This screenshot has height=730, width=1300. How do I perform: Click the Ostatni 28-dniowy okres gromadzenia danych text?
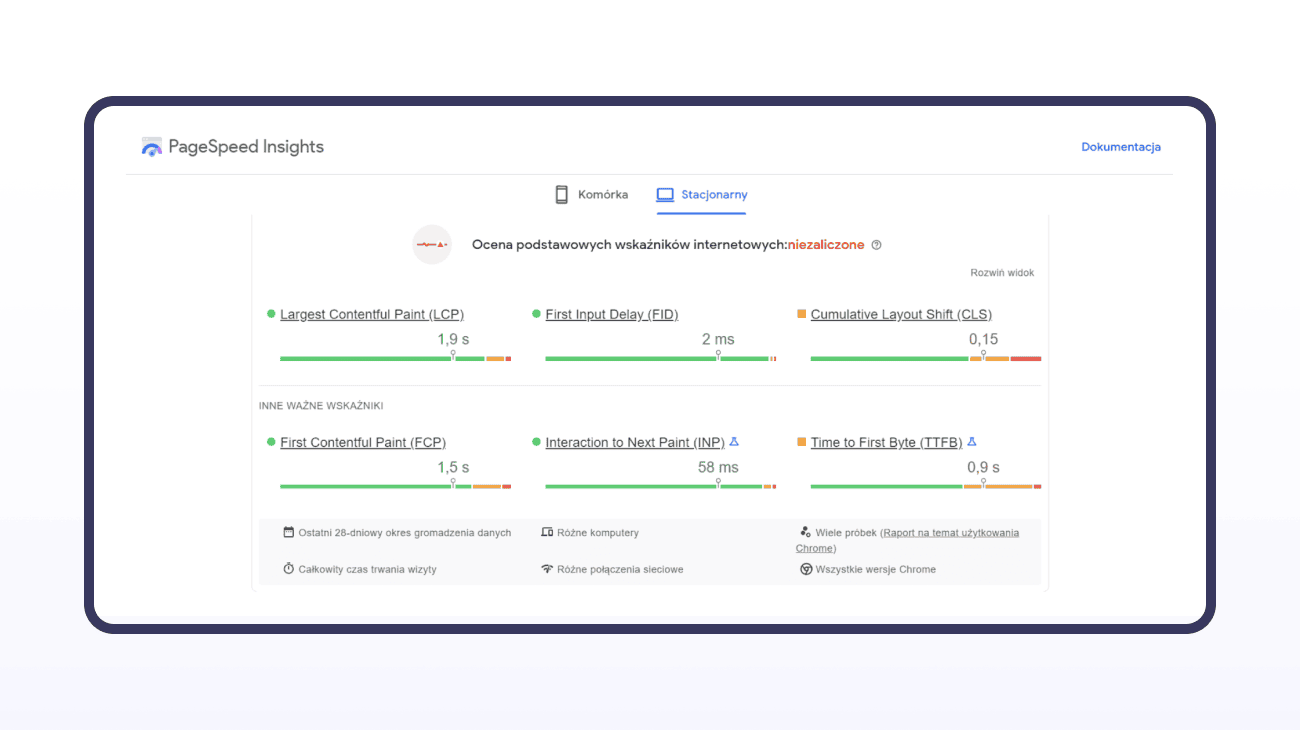405,533
